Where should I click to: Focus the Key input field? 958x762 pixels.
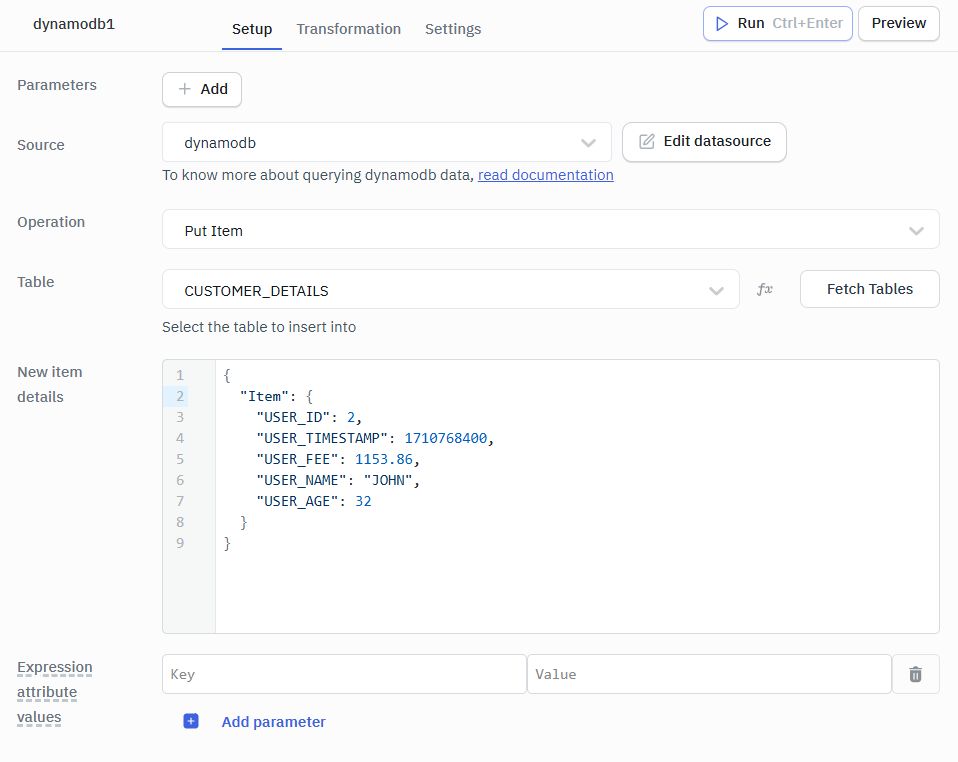(x=344, y=674)
